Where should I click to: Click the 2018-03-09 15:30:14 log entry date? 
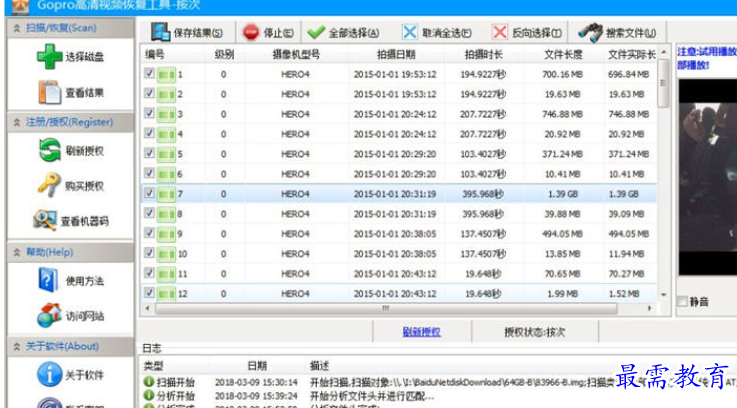coord(257,382)
